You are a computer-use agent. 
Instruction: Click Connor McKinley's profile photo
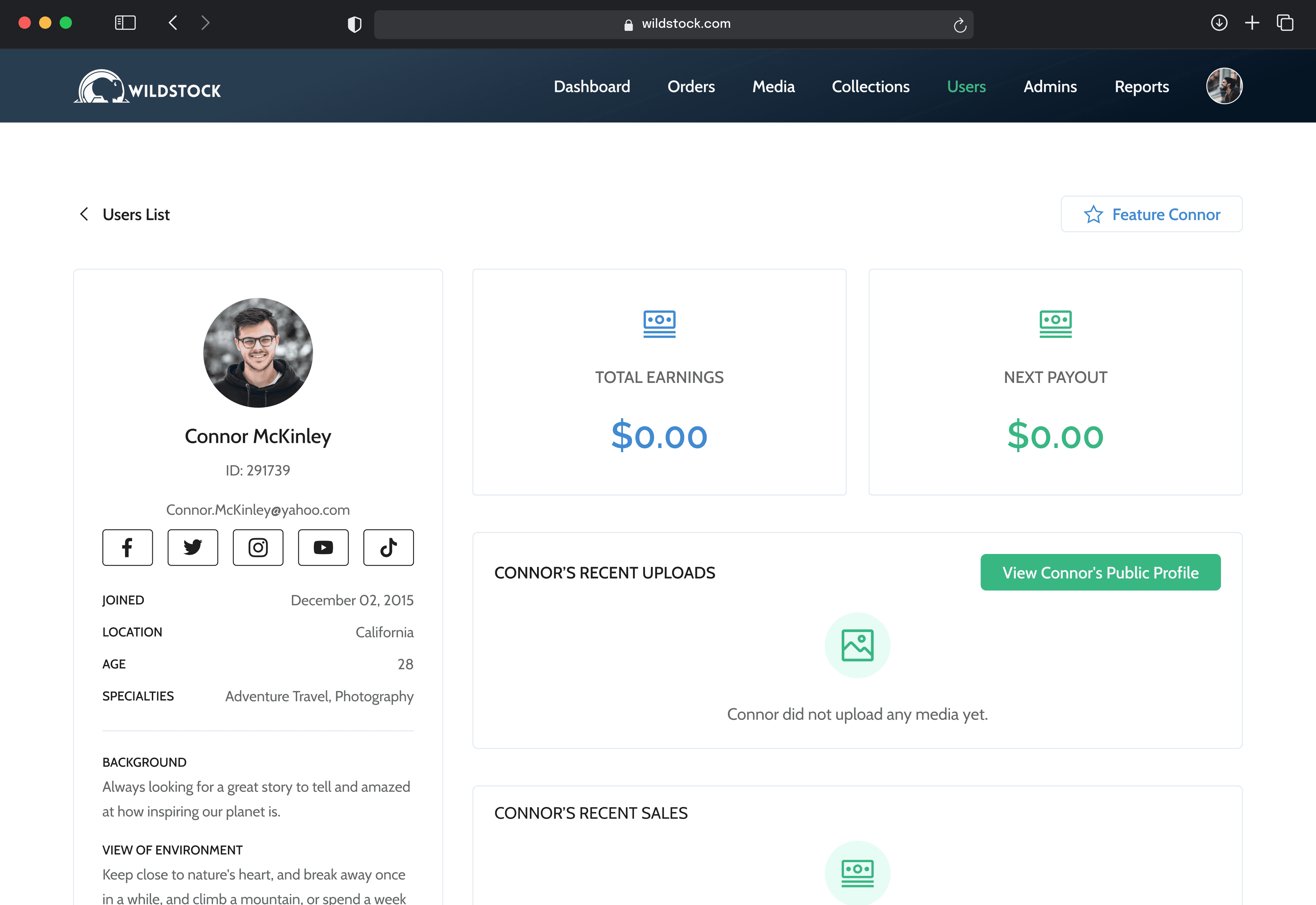258,352
